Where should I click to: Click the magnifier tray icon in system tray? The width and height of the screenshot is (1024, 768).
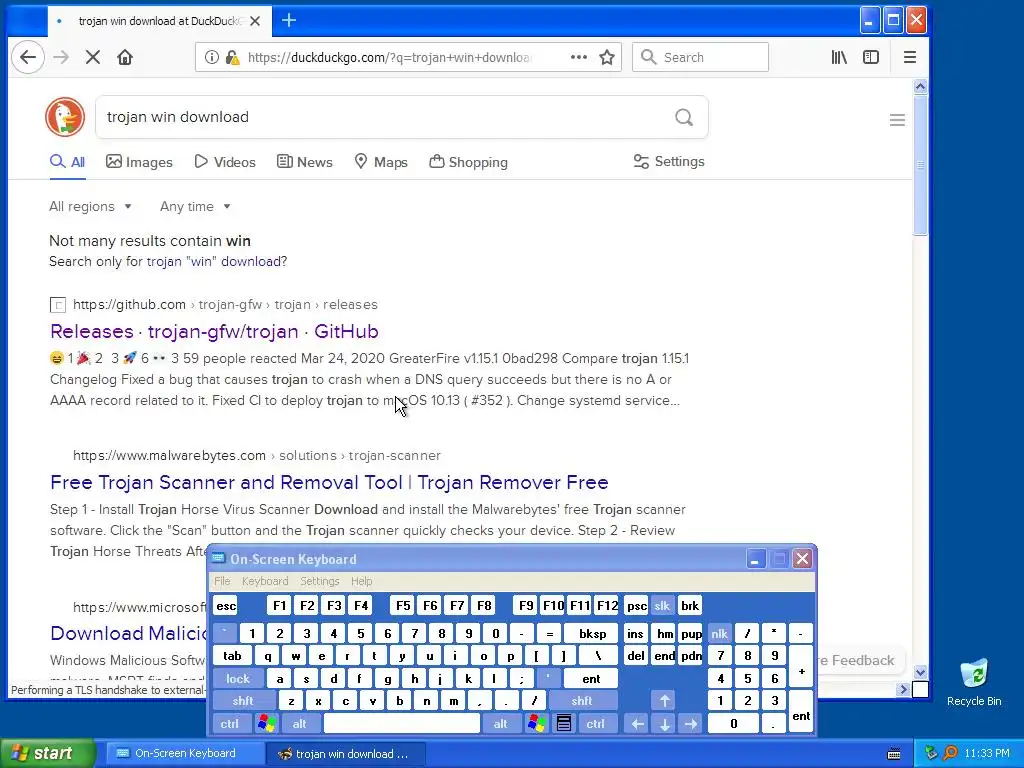click(x=950, y=753)
